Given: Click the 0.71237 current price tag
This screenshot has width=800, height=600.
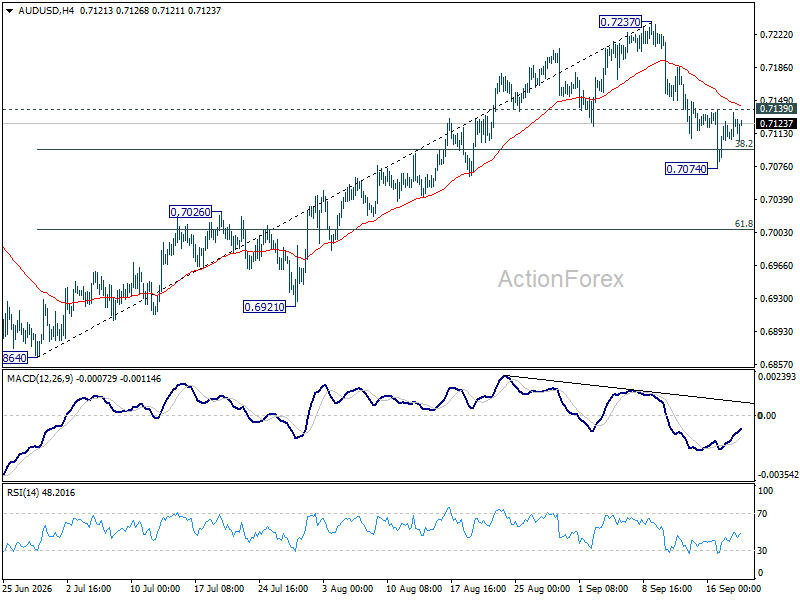Looking at the screenshot, I should (776, 123).
